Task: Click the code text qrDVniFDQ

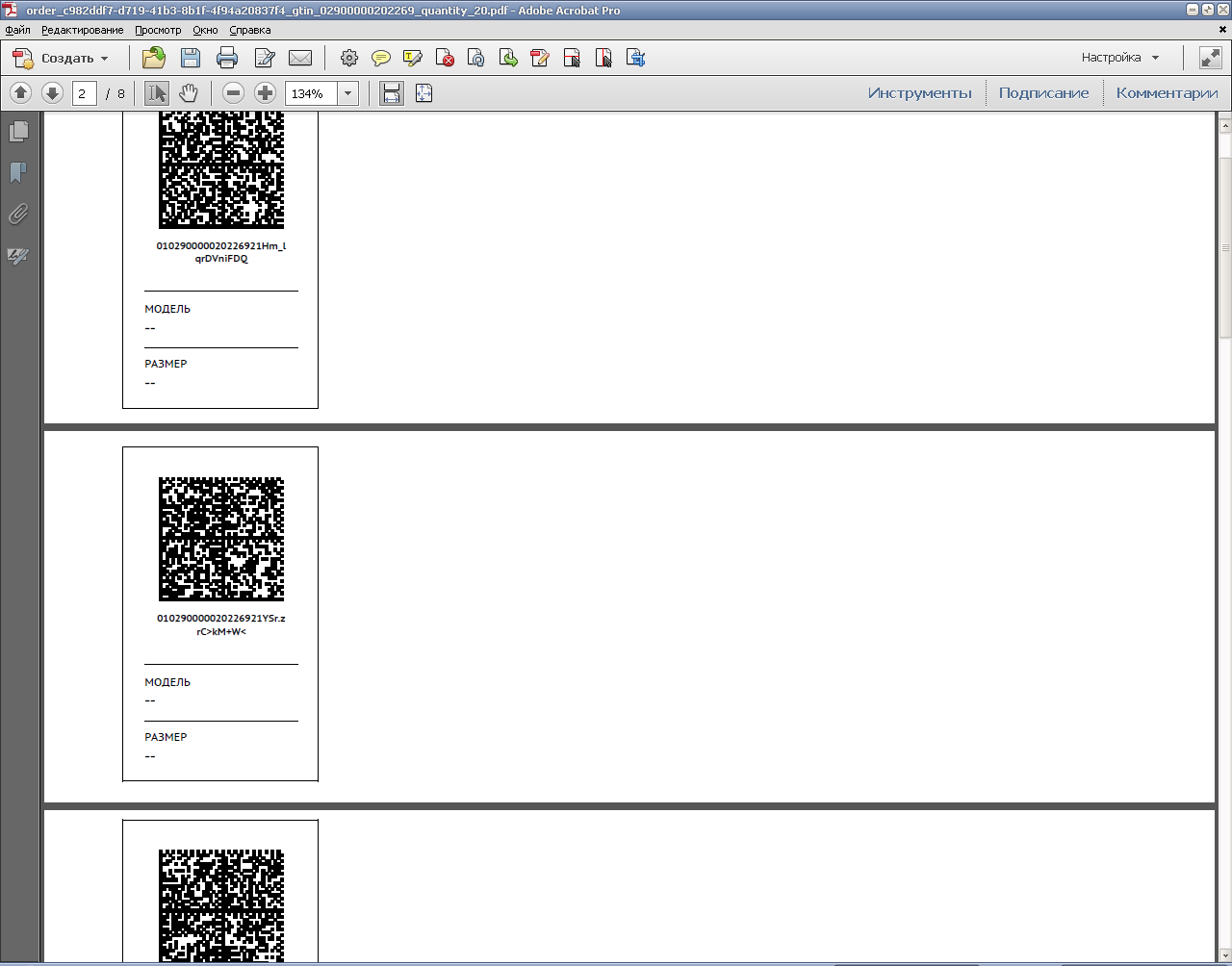Action: point(221,259)
